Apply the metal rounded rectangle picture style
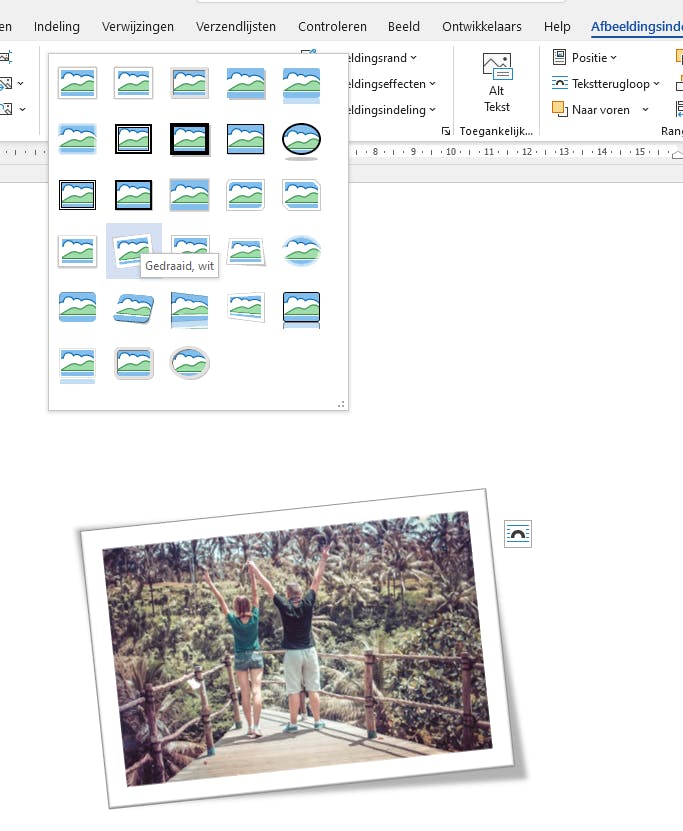The image size is (683, 831). tap(134, 364)
